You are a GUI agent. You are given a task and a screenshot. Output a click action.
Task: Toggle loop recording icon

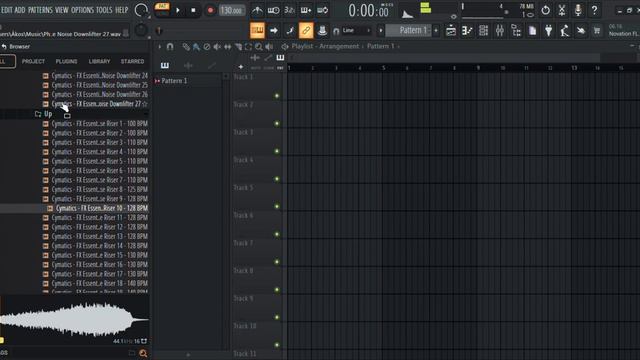[322, 10]
